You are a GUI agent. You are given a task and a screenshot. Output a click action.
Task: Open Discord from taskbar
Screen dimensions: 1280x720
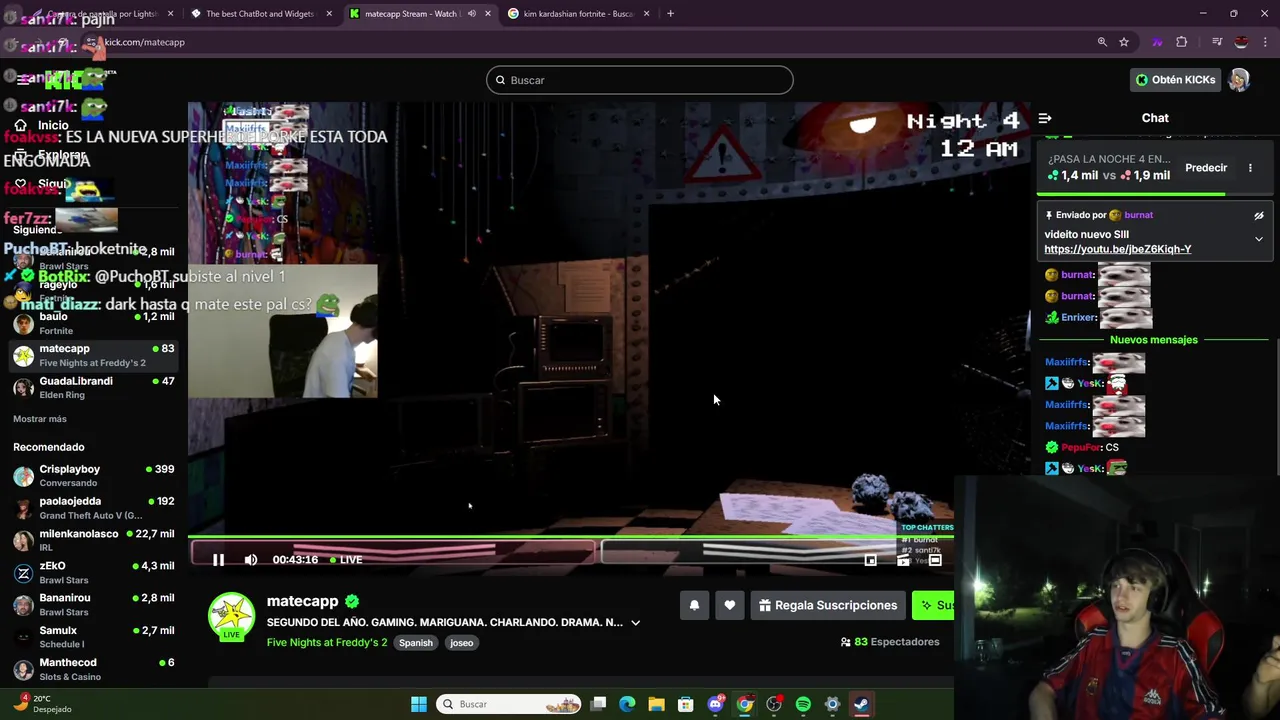point(715,704)
